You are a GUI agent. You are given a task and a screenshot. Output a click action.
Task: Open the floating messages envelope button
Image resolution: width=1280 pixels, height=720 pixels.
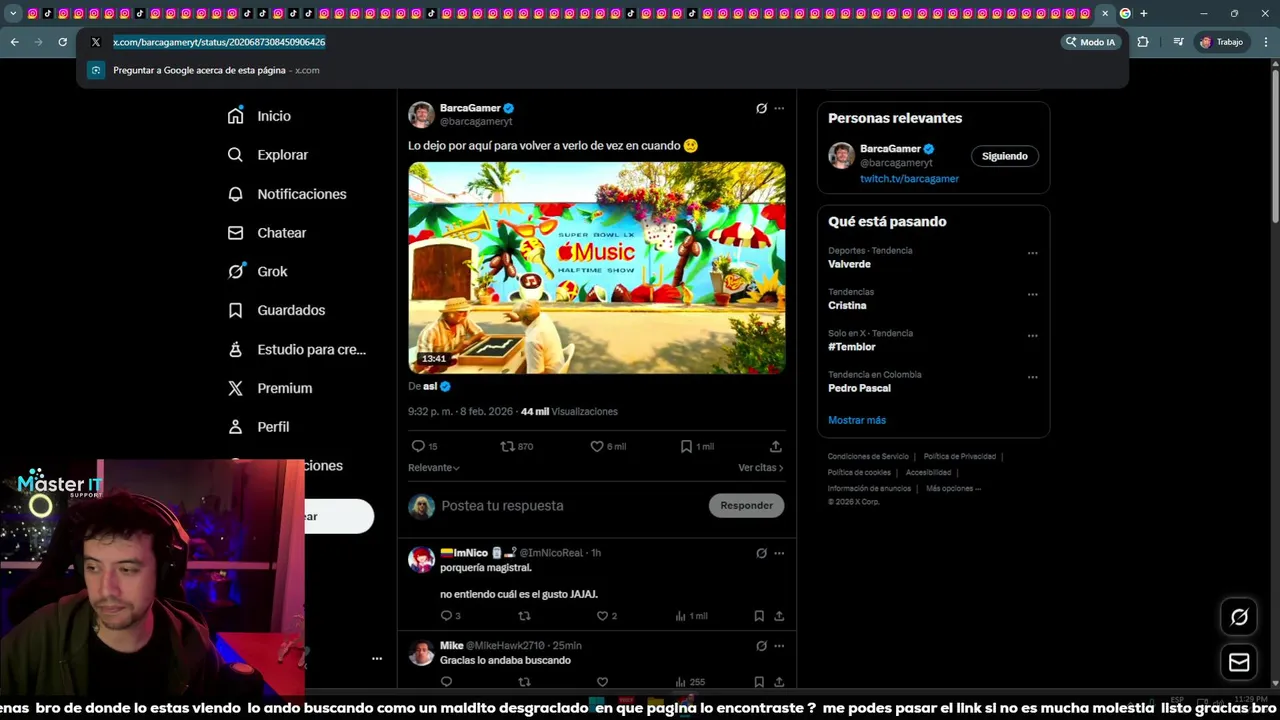[x=1239, y=662]
